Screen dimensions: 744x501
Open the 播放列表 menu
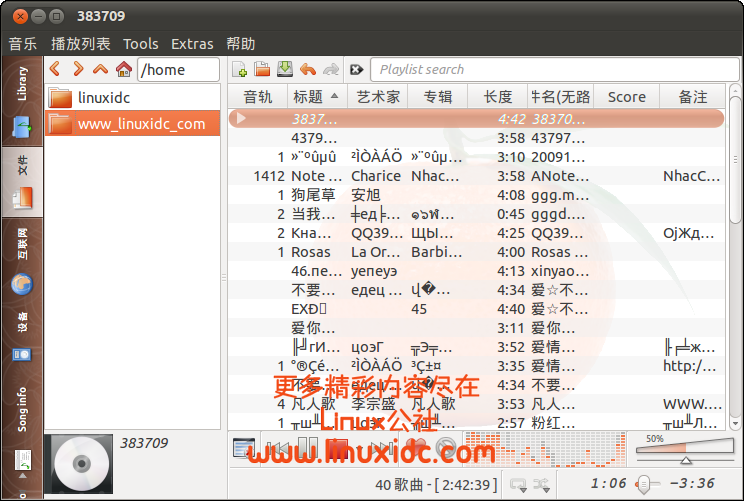pyautogui.click(x=81, y=44)
